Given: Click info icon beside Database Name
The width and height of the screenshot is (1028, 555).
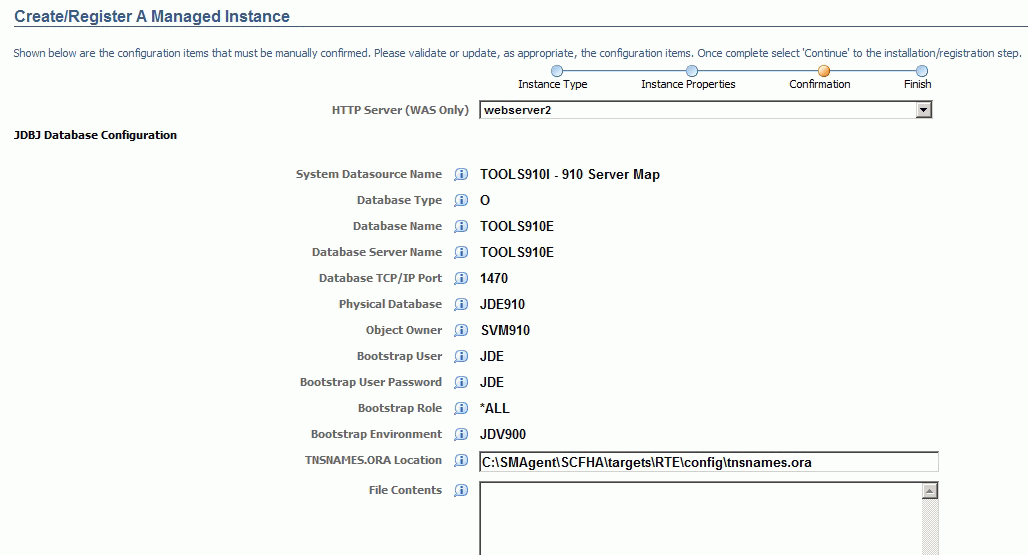Looking at the screenshot, I should click(461, 227).
